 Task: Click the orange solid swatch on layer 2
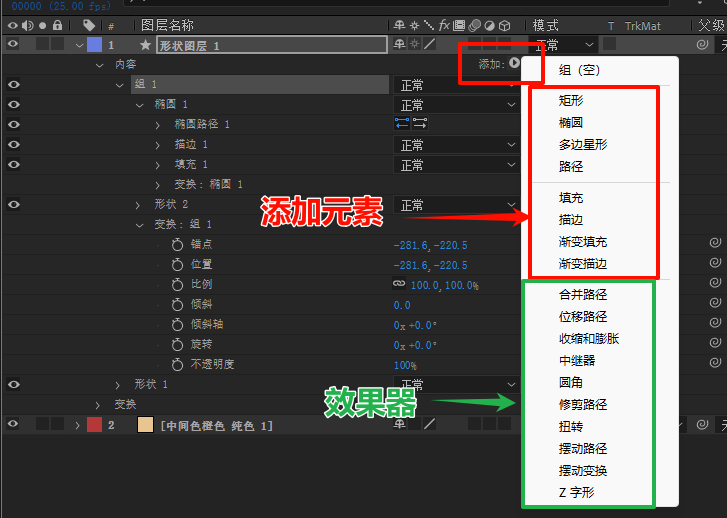point(146,425)
